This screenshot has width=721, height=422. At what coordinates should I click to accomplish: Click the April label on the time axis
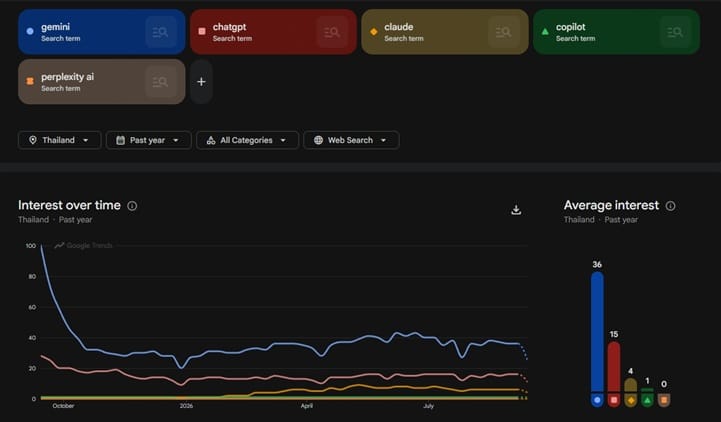[307, 406]
